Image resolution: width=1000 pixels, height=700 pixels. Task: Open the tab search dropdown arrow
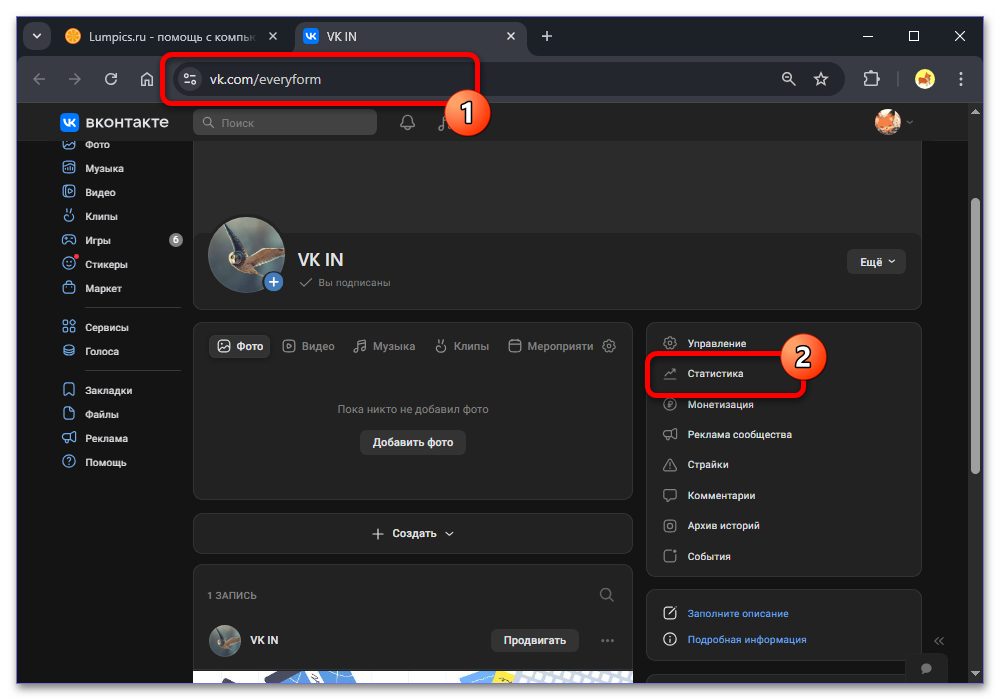[37, 36]
